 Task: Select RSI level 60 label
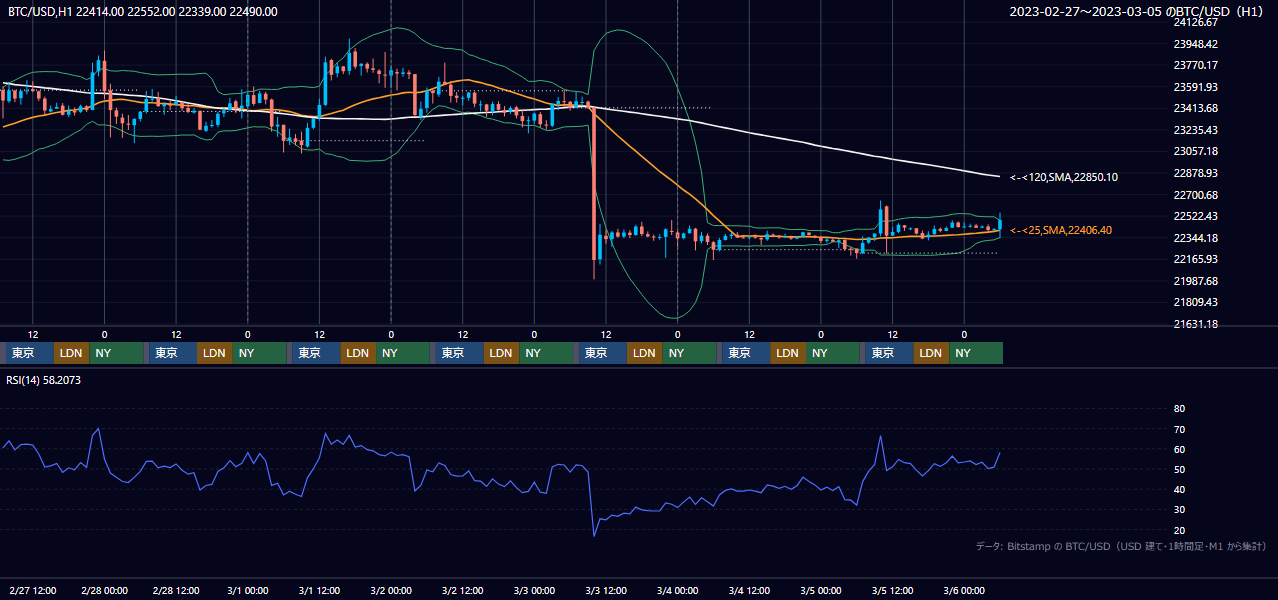(1179, 449)
